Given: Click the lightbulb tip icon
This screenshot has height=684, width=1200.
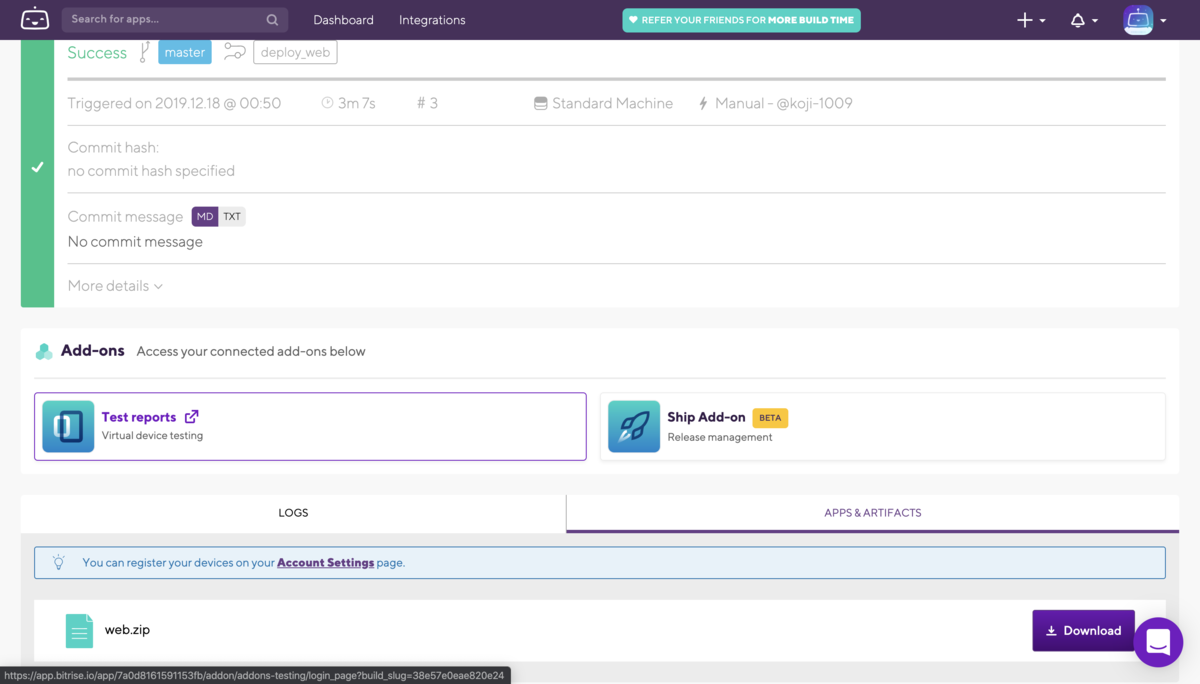Looking at the screenshot, I should (59, 562).
